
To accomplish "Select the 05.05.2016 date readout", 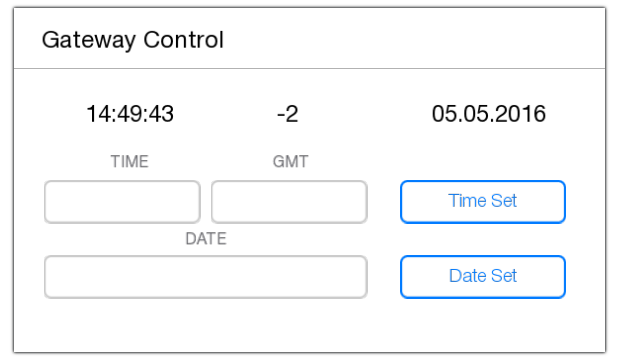I will click(x=489, y=114).
